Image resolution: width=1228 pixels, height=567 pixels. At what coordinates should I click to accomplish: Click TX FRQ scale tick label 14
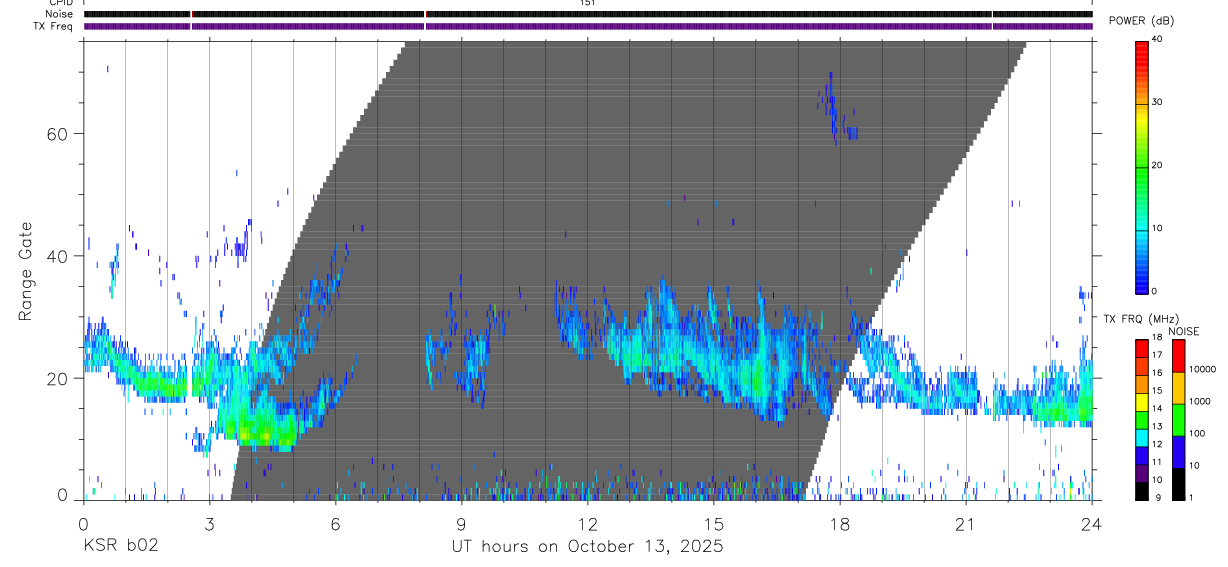click(x=1157, y=408)
